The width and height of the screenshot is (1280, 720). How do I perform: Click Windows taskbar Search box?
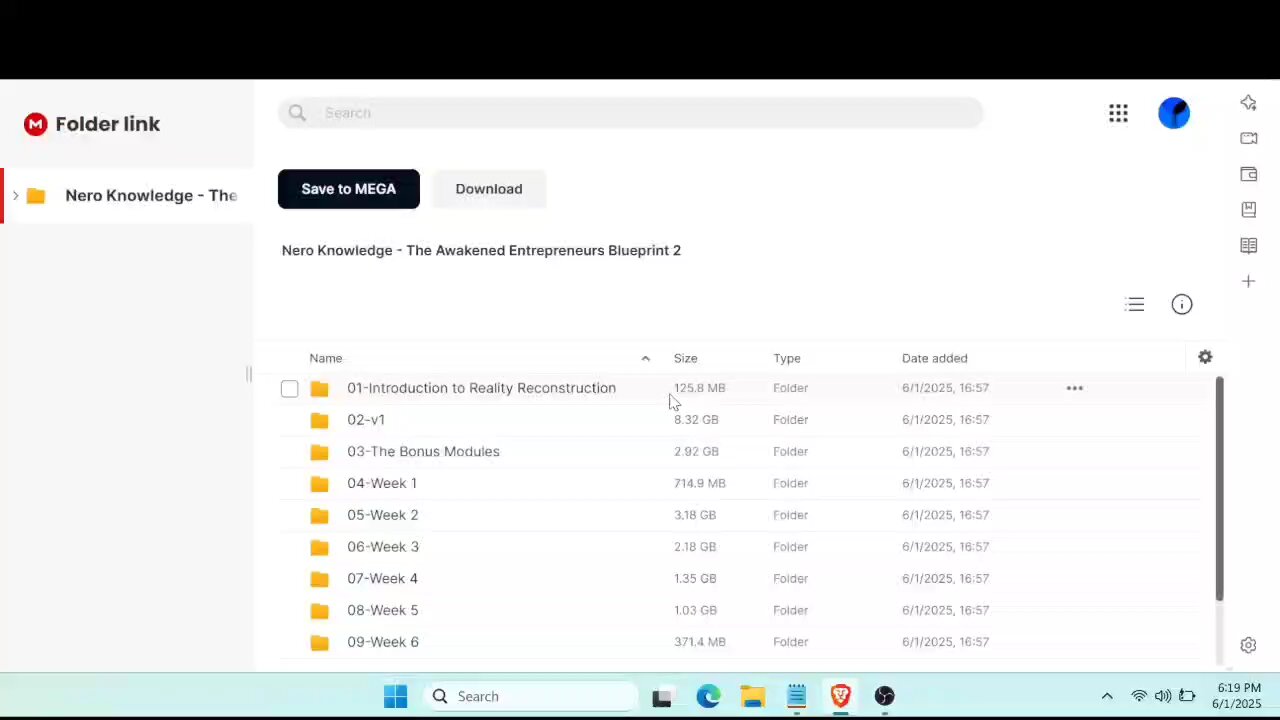coord(530,696)
